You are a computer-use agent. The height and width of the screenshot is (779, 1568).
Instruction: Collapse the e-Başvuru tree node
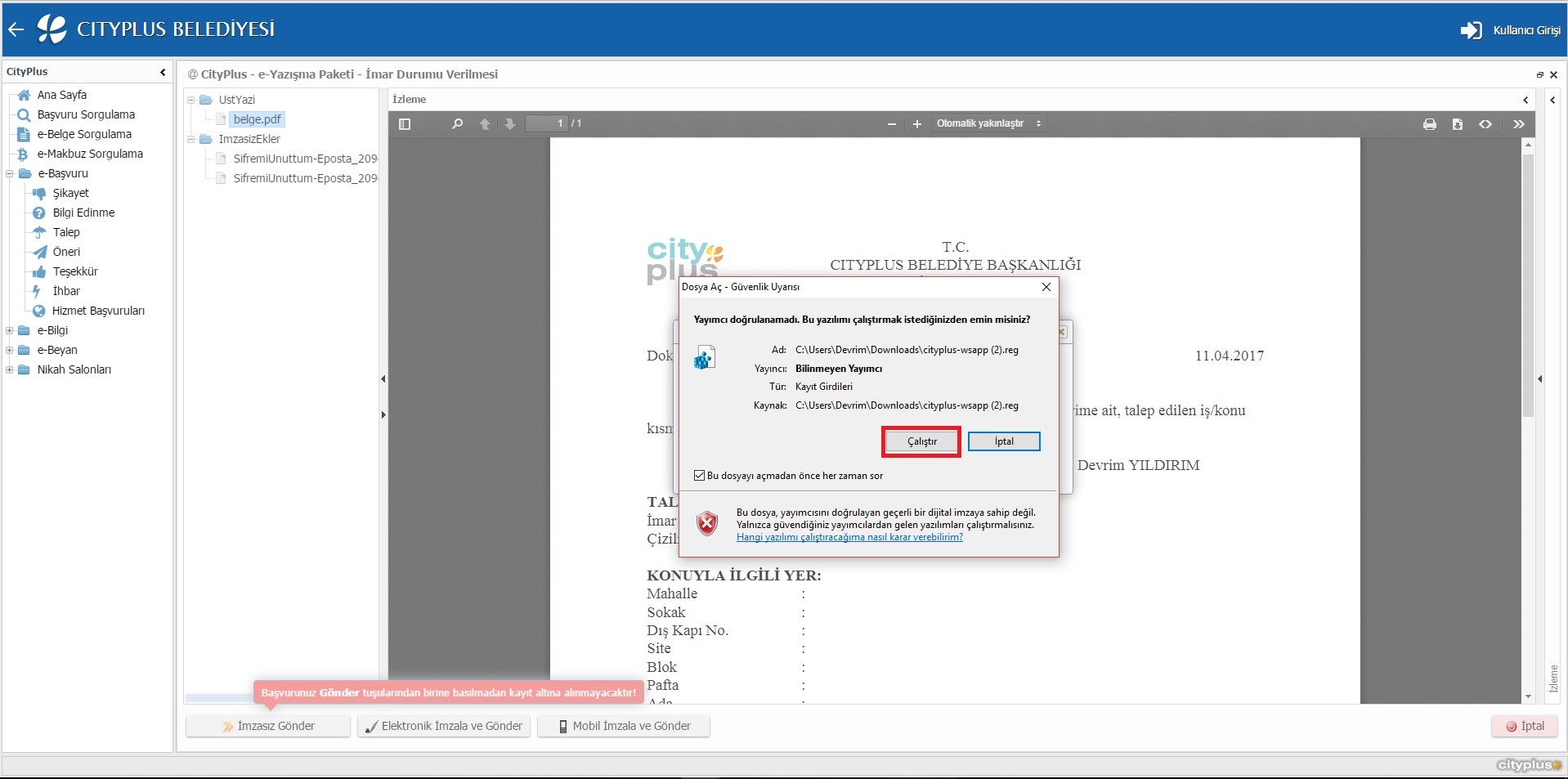click(x=10, y=173)
